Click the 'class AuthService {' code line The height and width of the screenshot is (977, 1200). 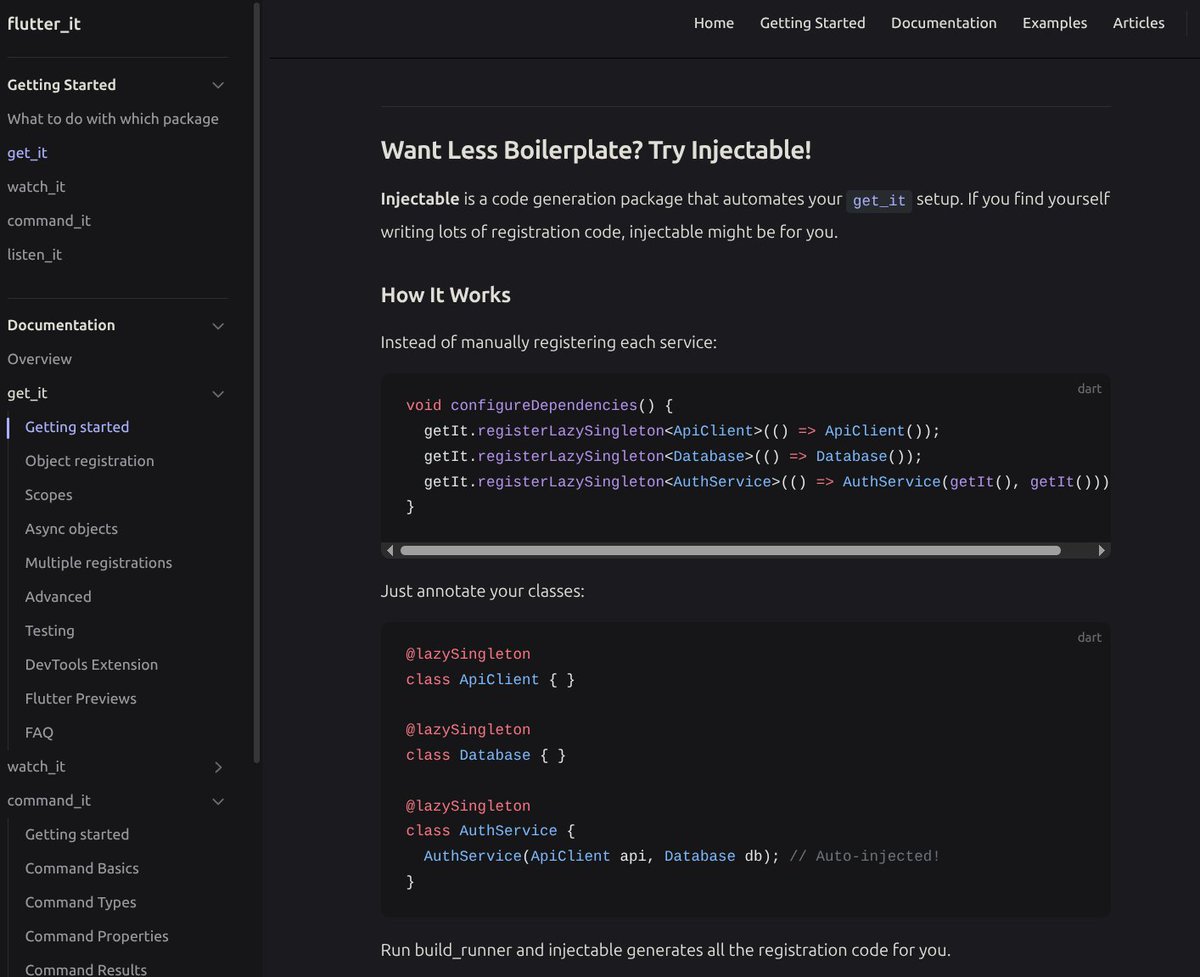coord(490,831)
